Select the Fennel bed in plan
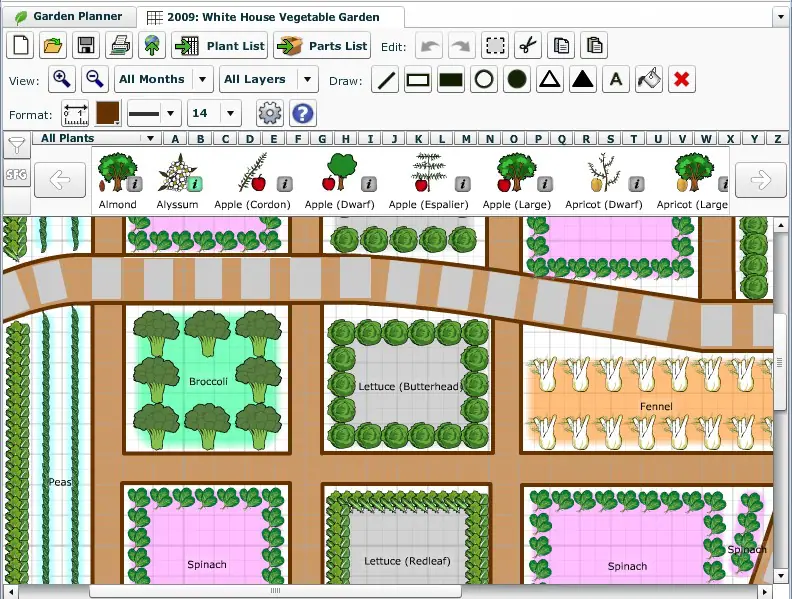This screenshot has height=599, width=792. 648,401
